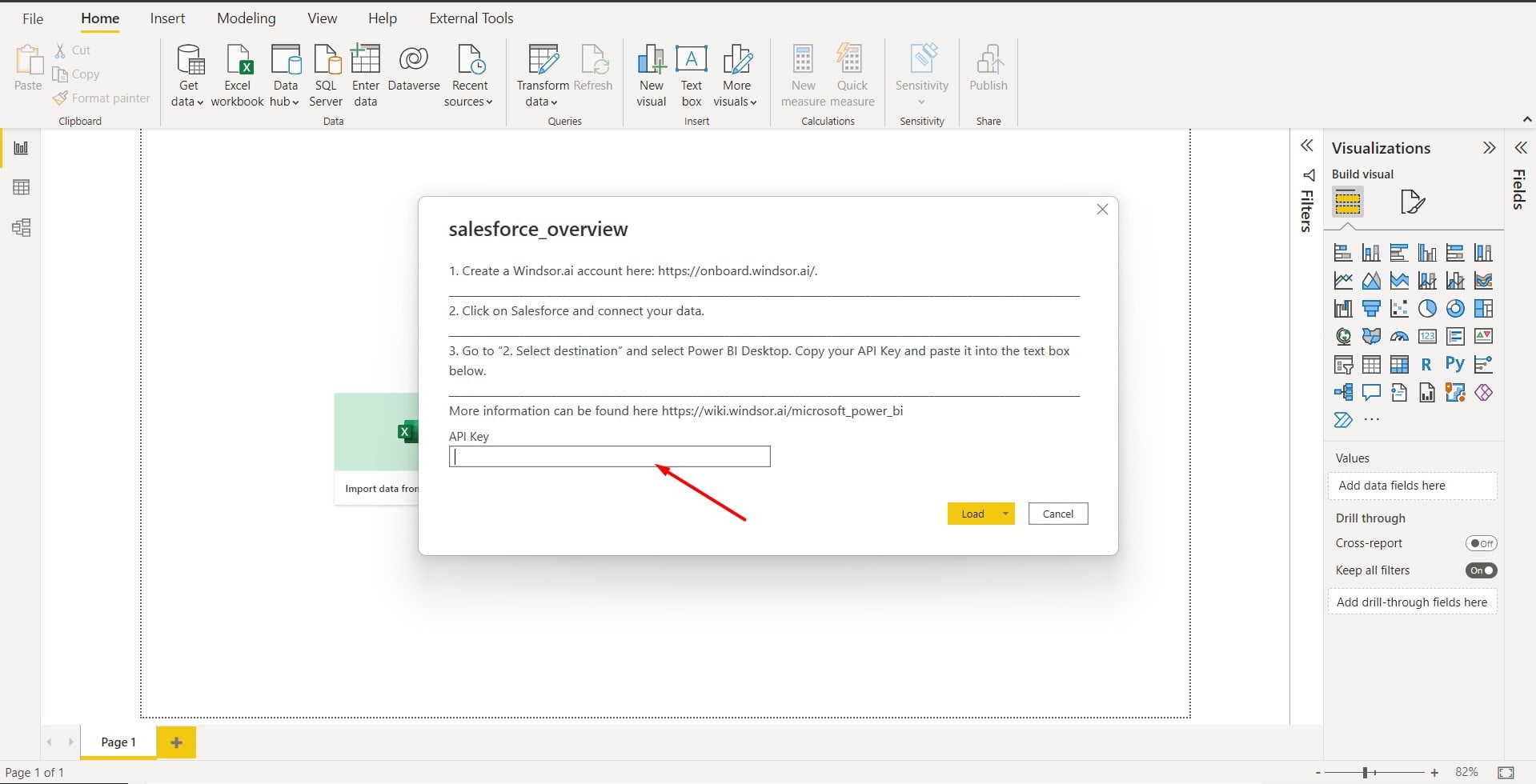Screen dimensions: 1536x784
Task: Select the Decomposition tree visual
Action: point(1343,393)
